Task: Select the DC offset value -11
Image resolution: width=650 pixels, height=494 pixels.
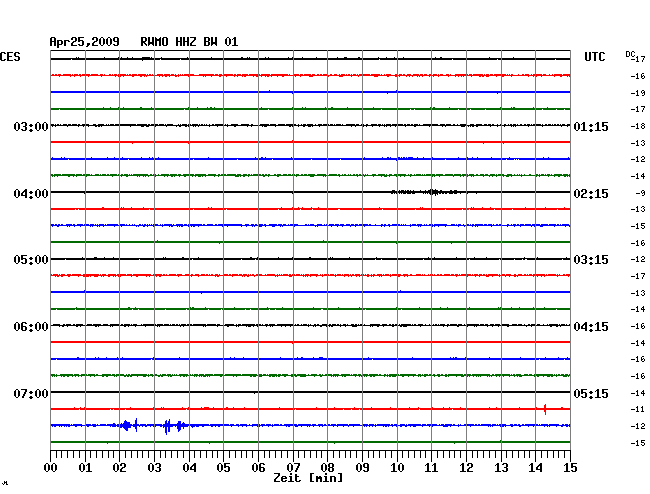Action: (638, 409)
